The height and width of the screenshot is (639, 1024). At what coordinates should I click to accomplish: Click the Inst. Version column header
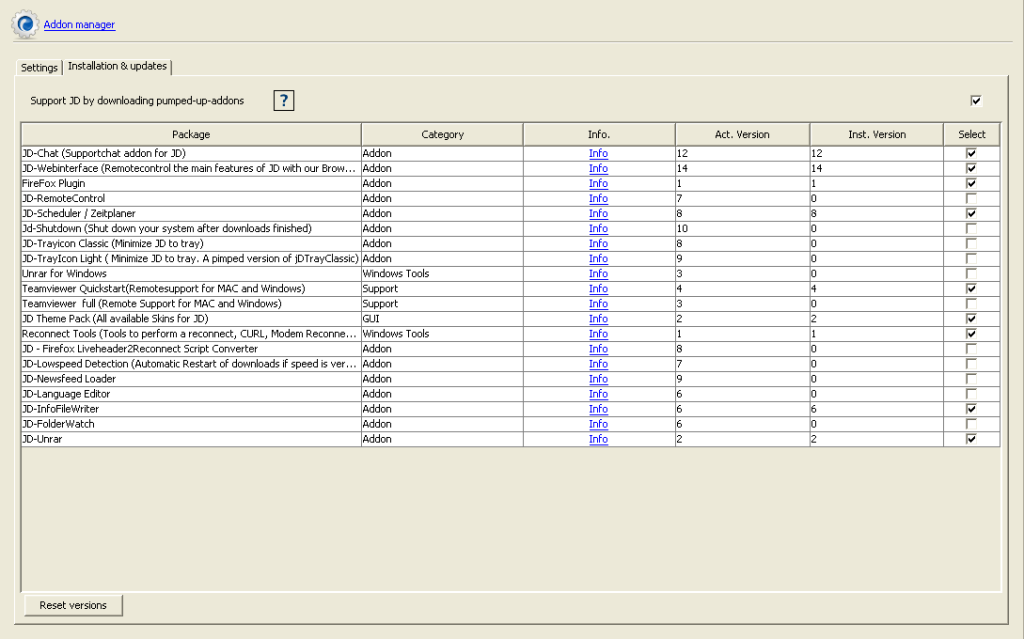[x=877, y=135]
